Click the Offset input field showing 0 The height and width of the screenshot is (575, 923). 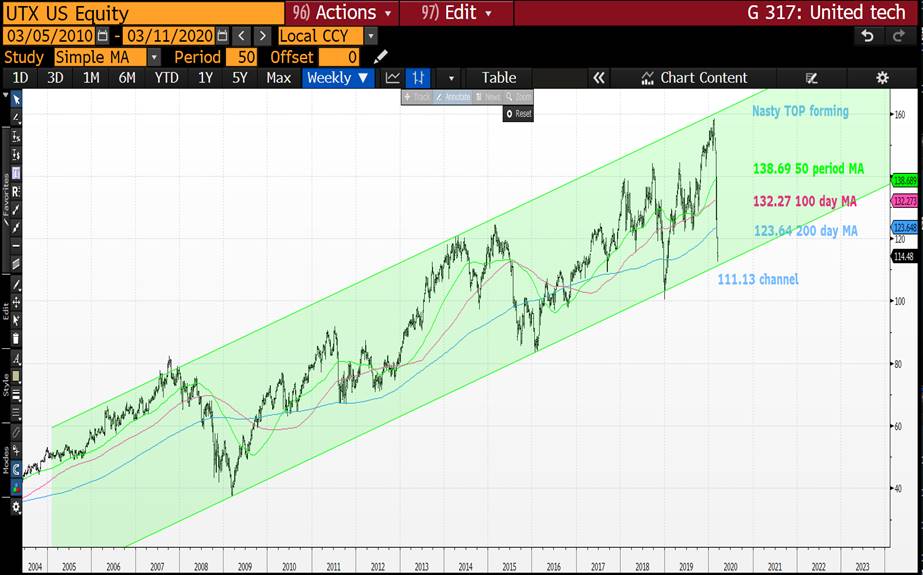(340, 57)
